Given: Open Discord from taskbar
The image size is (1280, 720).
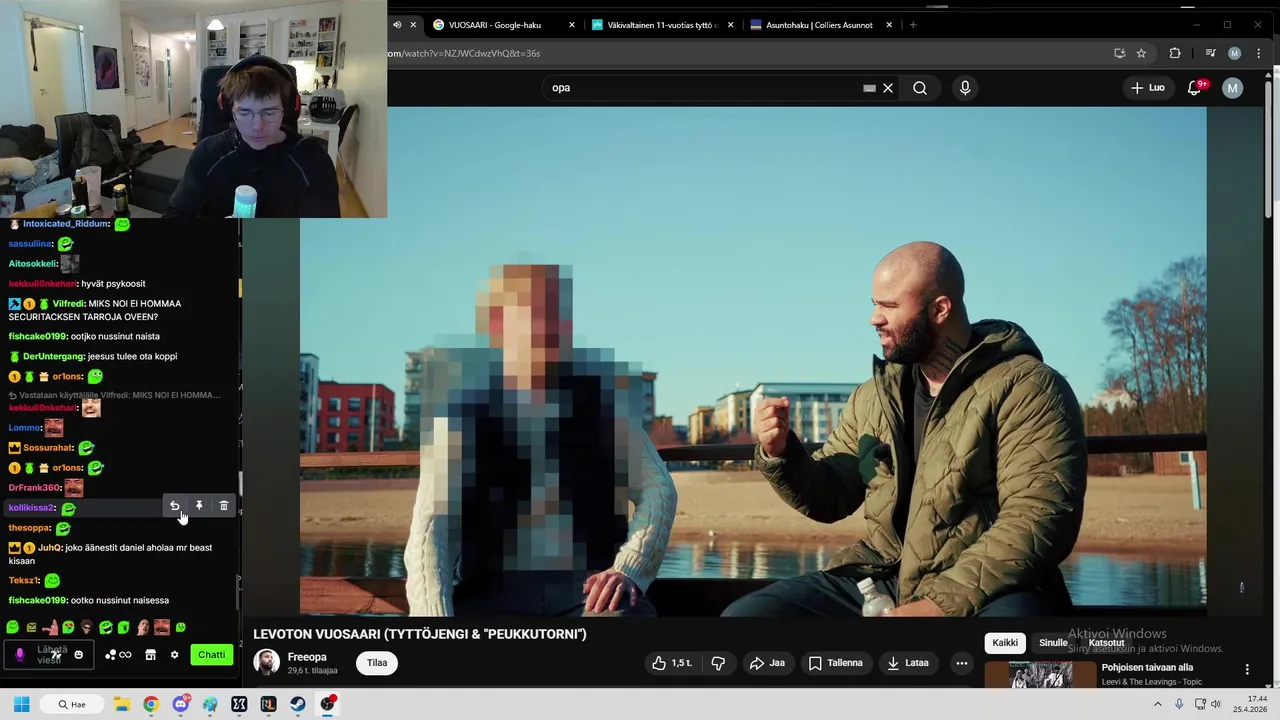Looking at the screenshot, I should click(180, 704).
